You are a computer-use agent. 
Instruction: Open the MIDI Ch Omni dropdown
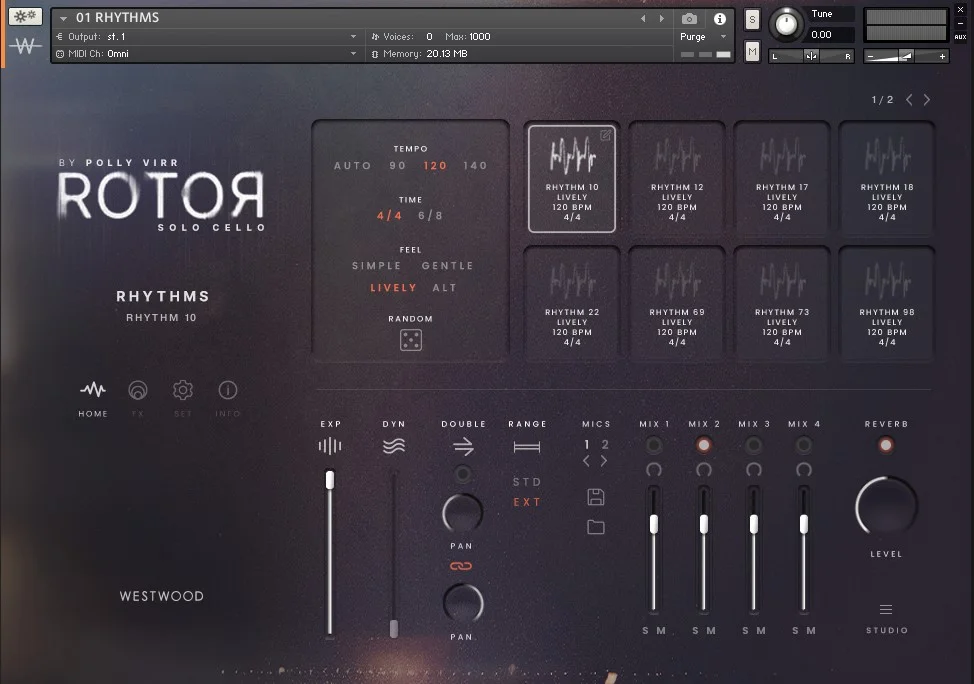[353, 53]
